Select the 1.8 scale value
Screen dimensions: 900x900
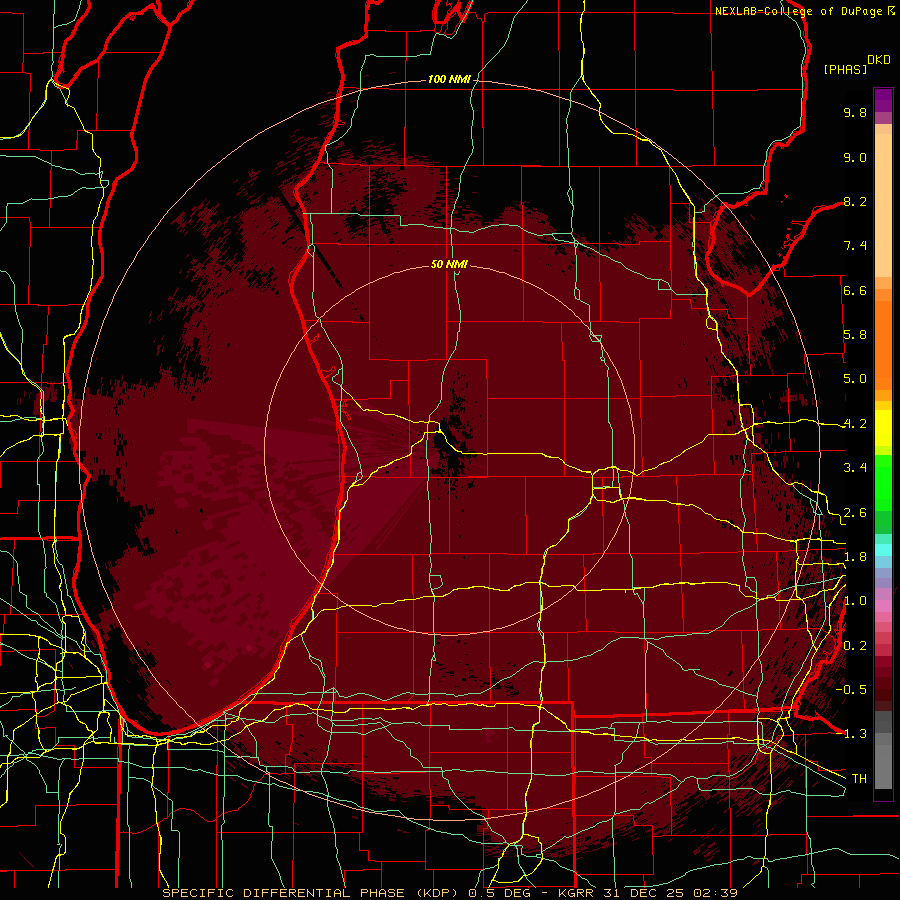855,557
